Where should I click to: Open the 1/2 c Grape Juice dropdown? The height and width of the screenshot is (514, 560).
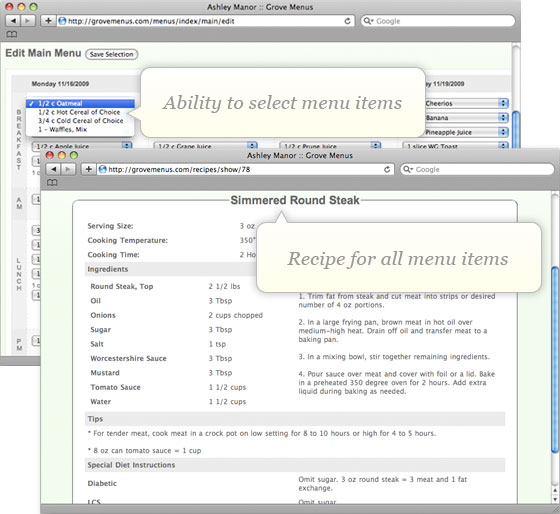coord(206,146)
